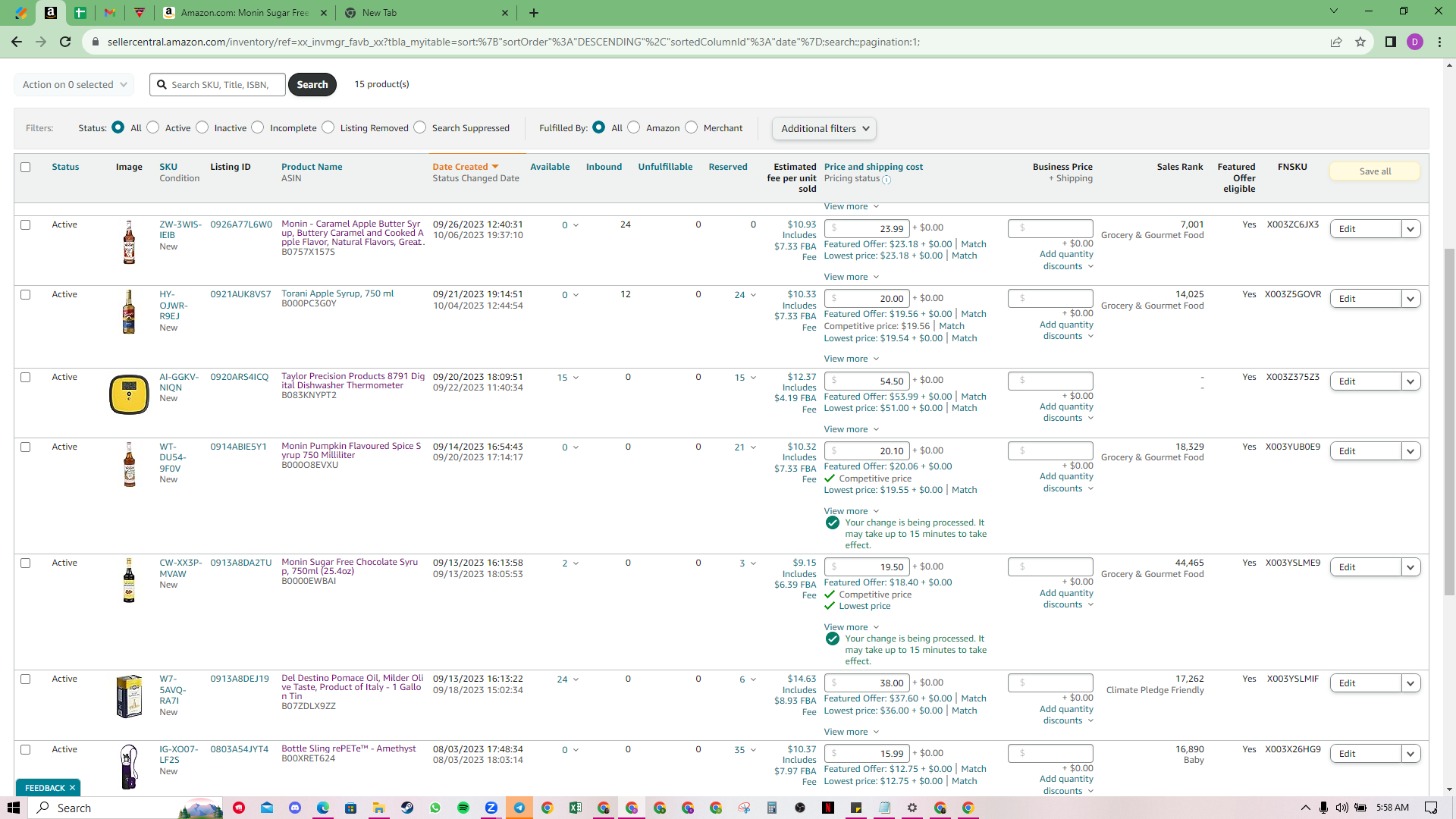The height and width of the screenshot is (819, 1456).
Task: Click the Bottle Sling product thumbnail
Action: pos(129,766)
